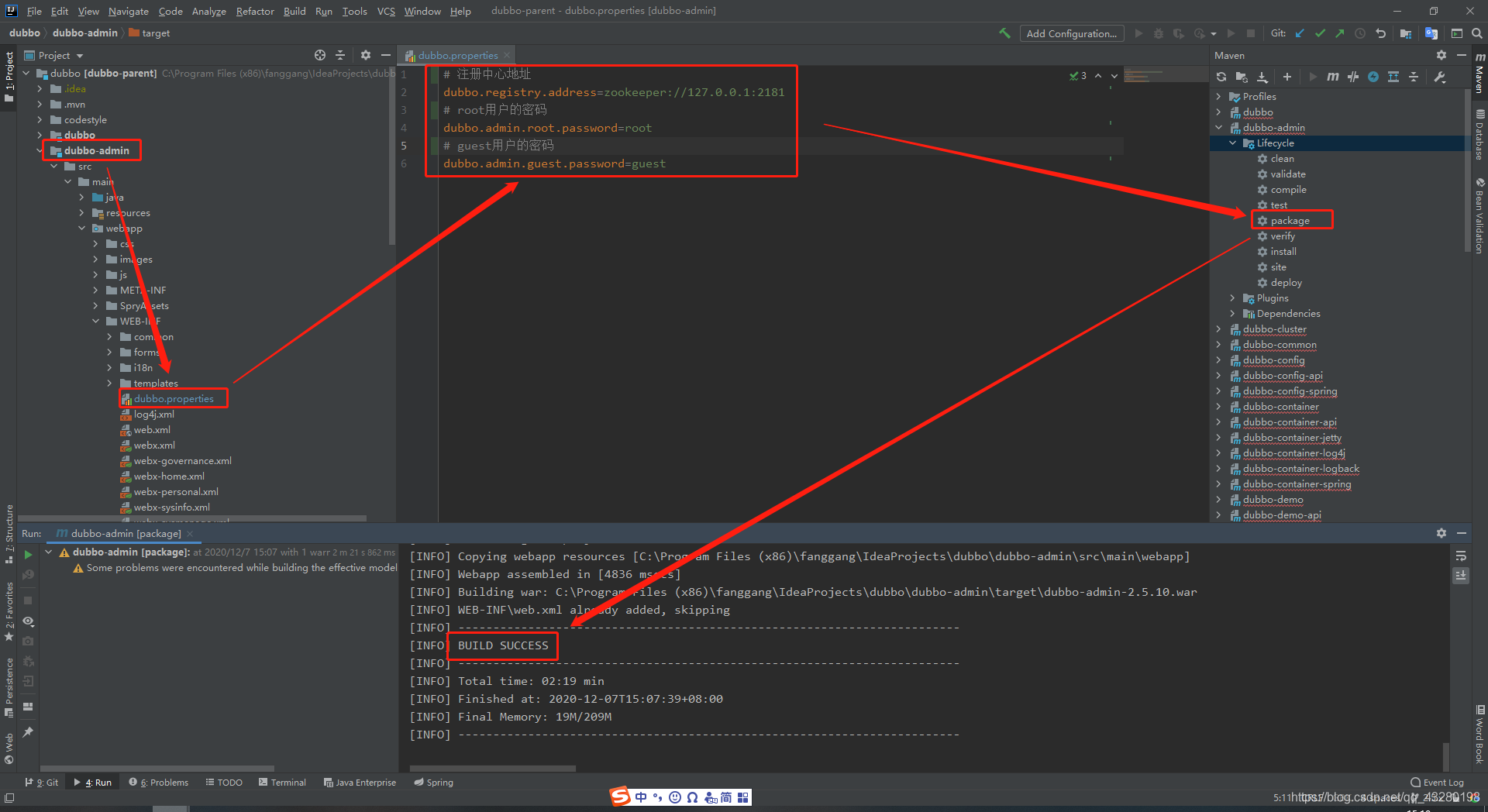Toggle Maven Skip Tests Mode lightning icon
The image size is (1488, 812).
click(x=1373, y=77)
